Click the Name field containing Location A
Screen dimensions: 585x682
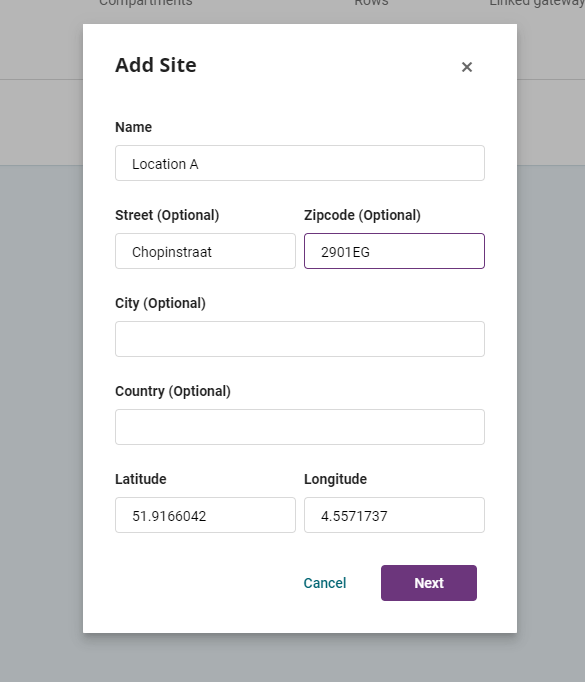300,163
